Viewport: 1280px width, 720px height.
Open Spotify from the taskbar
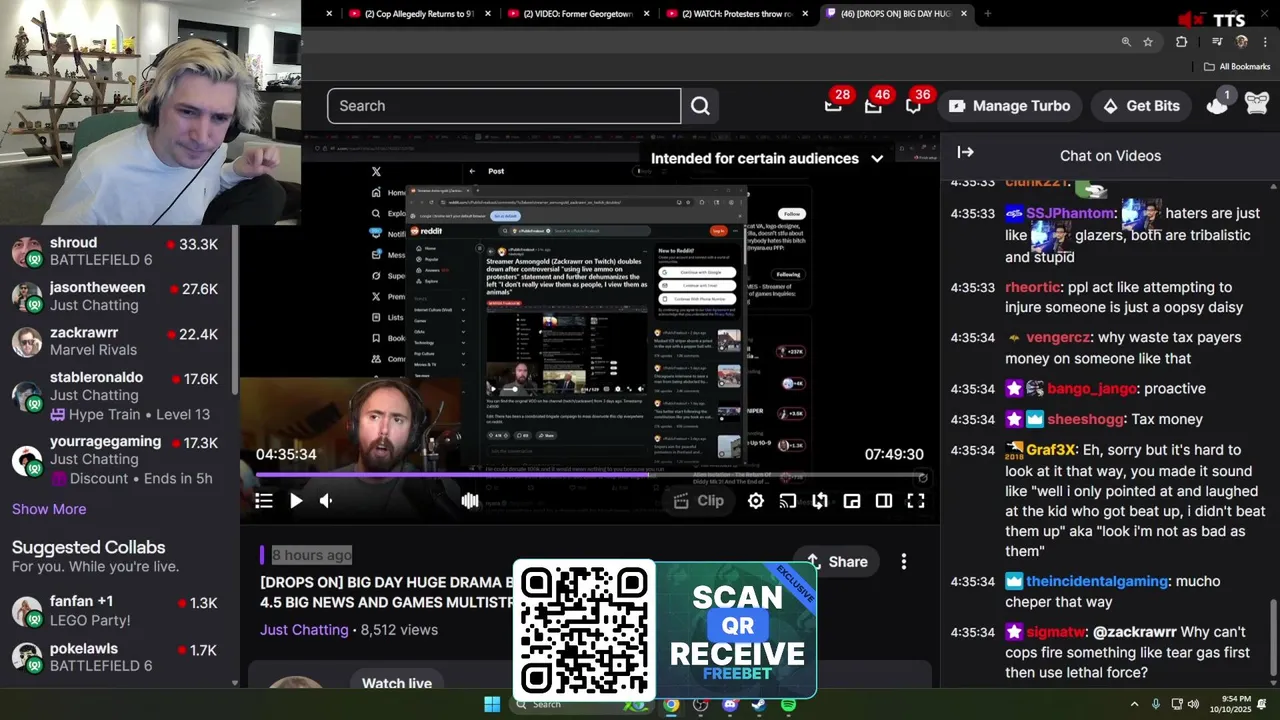pyautogui.click(x=788, y=704)
